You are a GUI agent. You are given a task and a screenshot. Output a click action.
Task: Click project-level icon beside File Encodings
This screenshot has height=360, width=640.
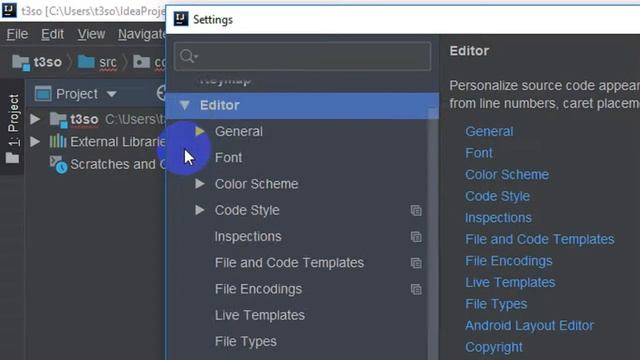click(416, 289)
